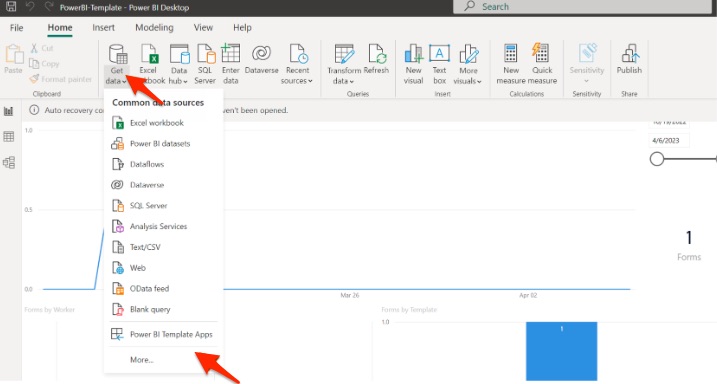This screenshot has width=717, height=384.
Task: Select the Web data source
Action: point(164,268)
